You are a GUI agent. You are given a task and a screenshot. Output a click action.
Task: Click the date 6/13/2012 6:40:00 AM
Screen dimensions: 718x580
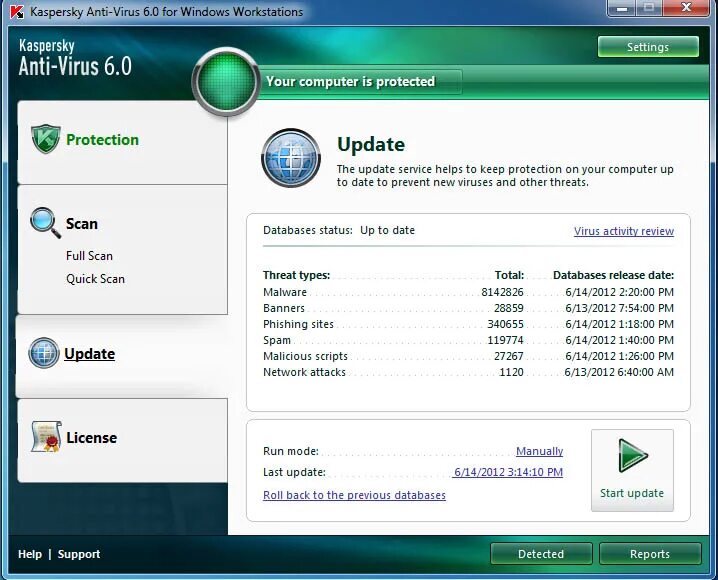pyautogui.click(x=619, y=372)
